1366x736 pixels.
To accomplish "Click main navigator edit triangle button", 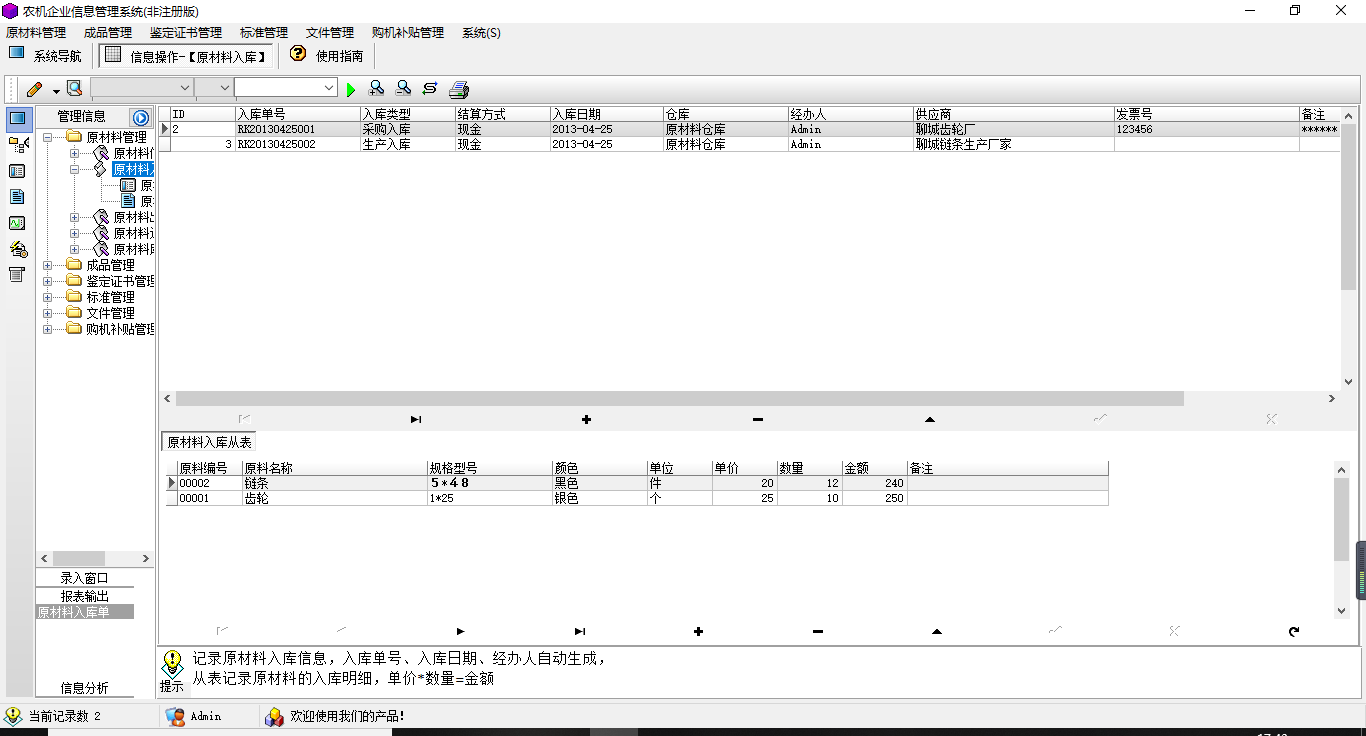I will (x=930, y=419).
